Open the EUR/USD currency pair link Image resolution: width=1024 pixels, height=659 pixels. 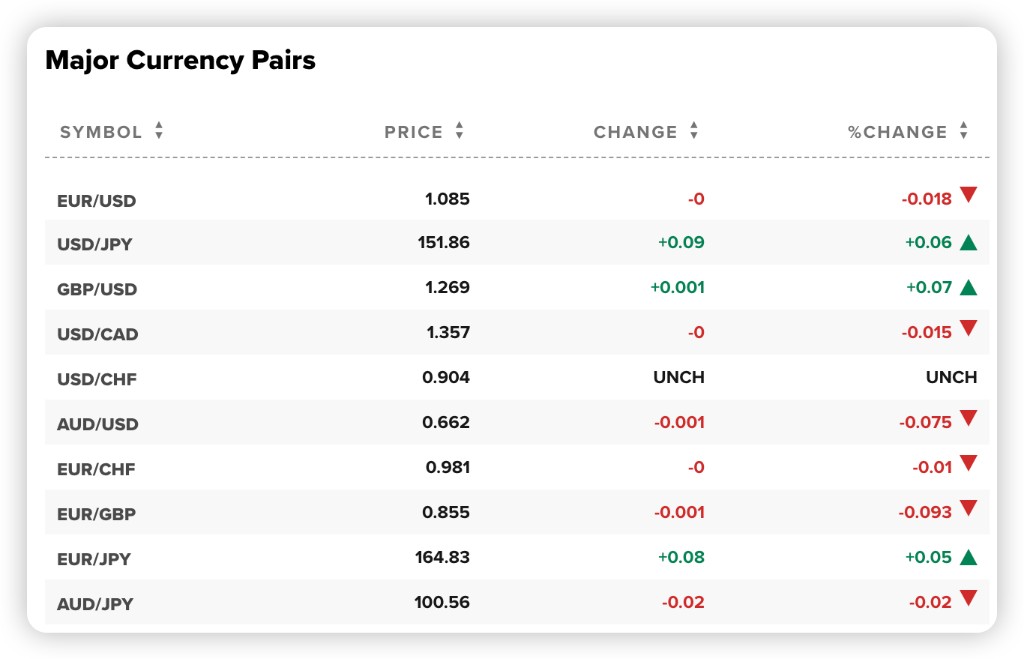(x=97, y=201)
